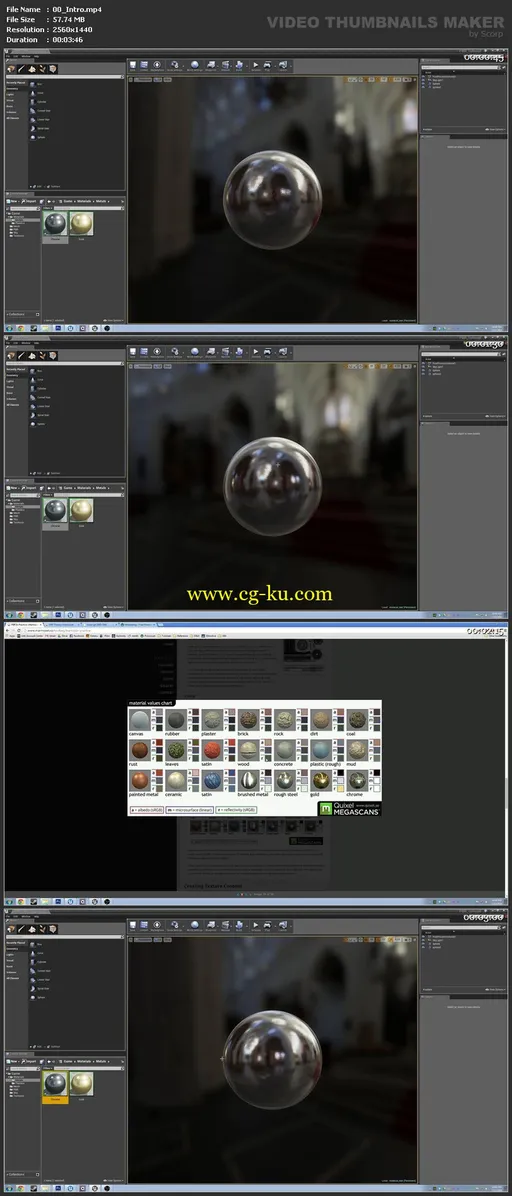The width and height of the screenshot is (512, 1196).
Task: Click microsurface (linear) legend label on chart
Action: [x=190, y=810]
